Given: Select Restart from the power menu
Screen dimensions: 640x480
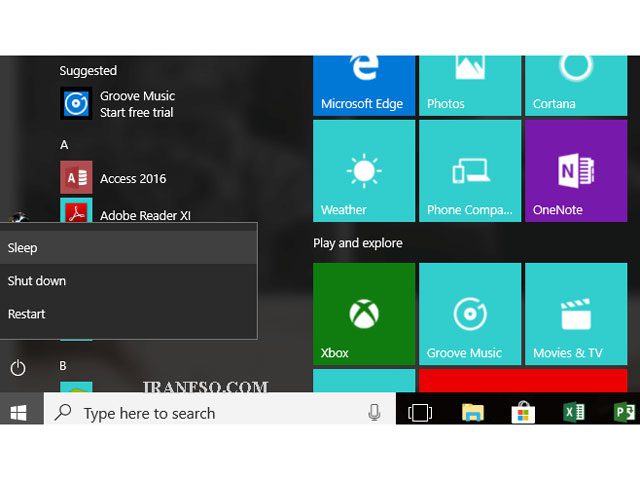Looking at the screenshot, I should coord(129,314).
